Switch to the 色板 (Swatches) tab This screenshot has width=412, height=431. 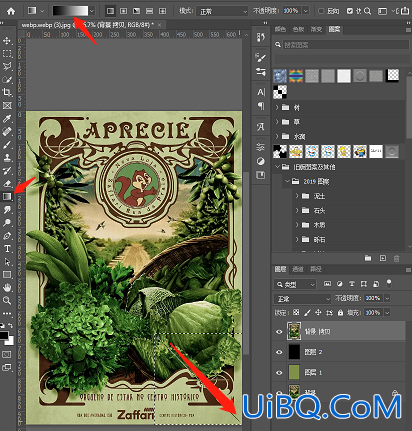(x=298, y=29)
